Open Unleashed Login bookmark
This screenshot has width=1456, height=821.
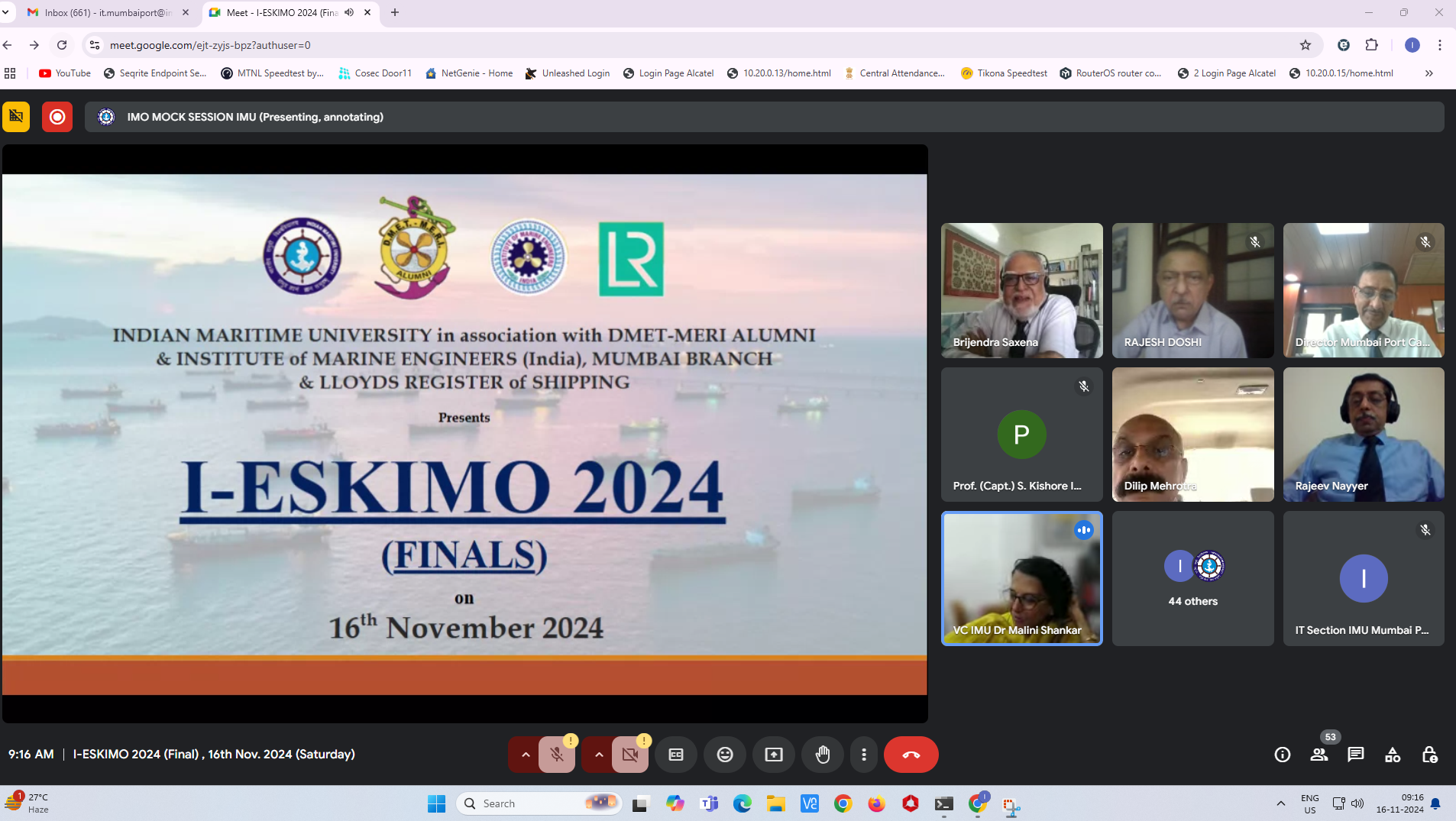568,73
